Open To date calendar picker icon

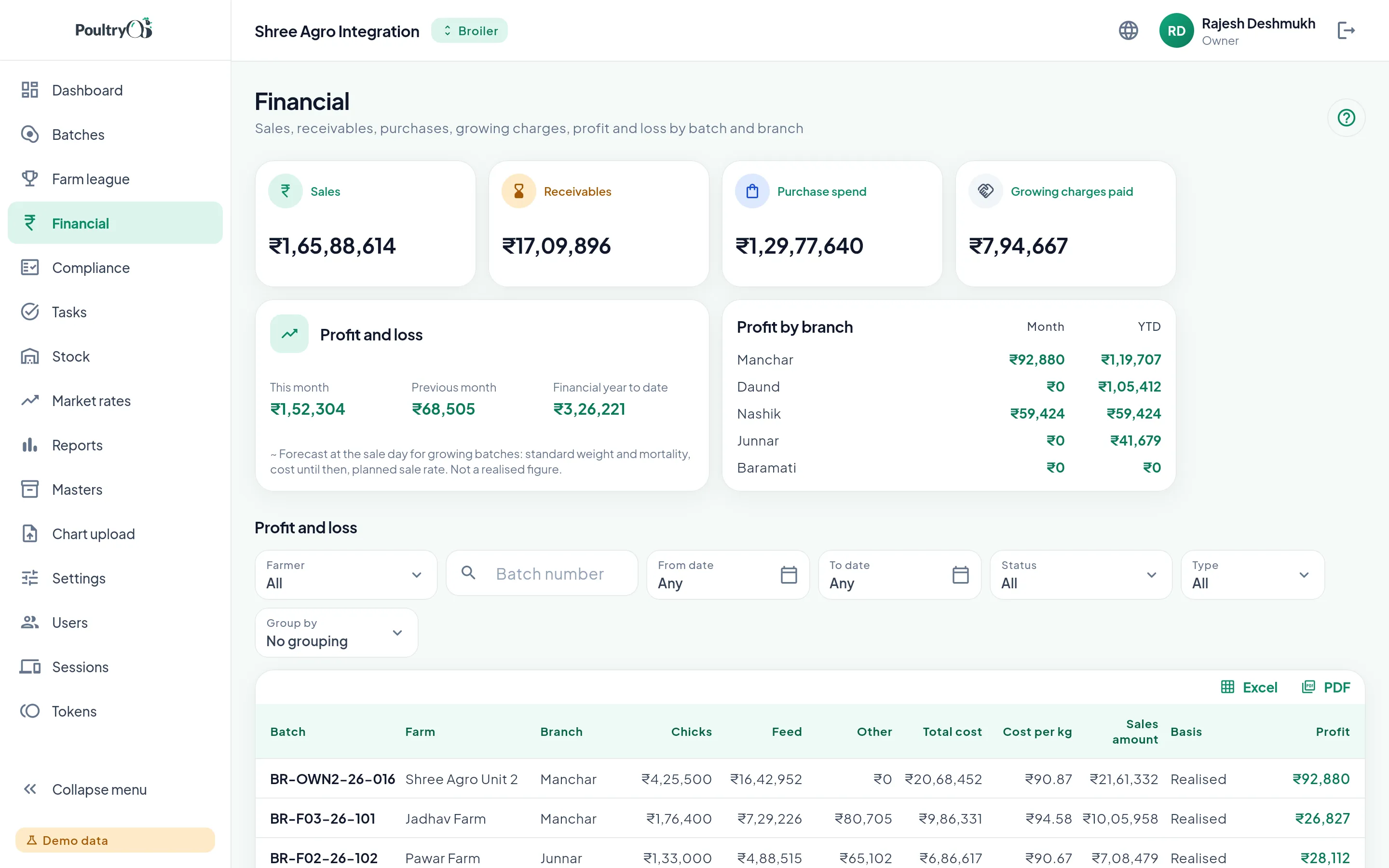click(x=960, y=575)
